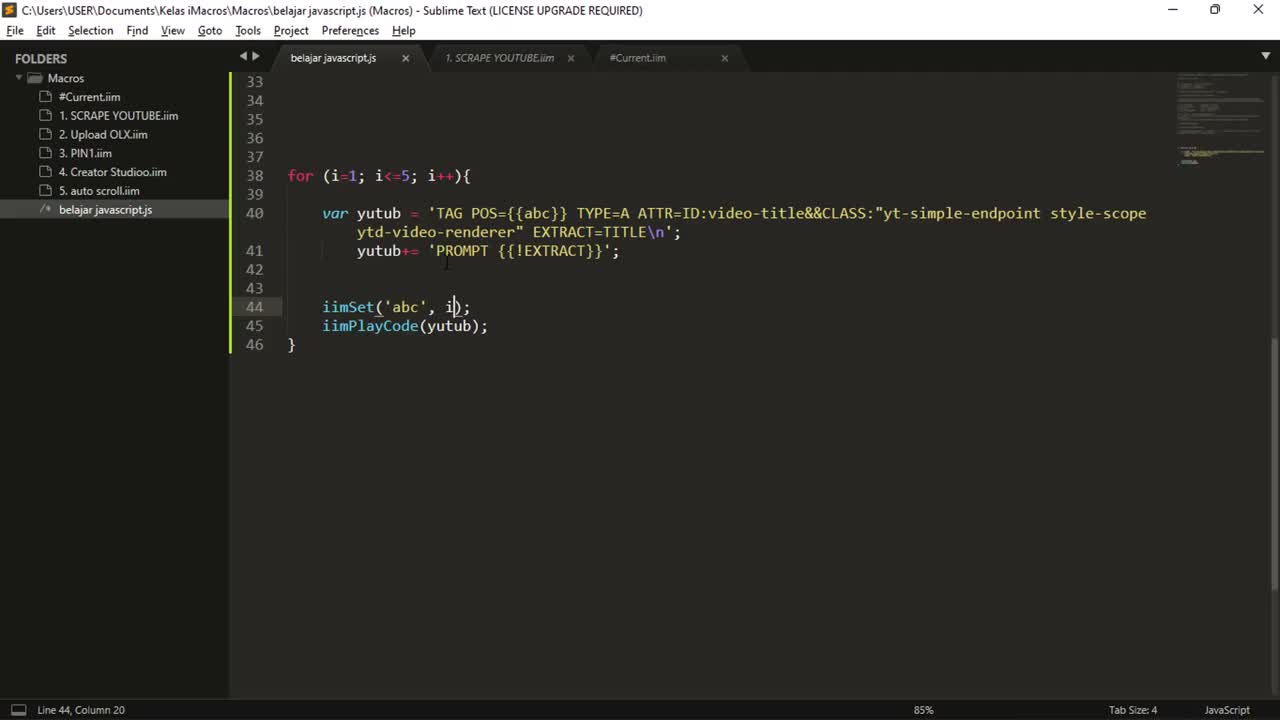Click the file icon beside 1. SCRAPE YOUTUBE.iim
The height and width of the screenshot is (720, 1280).
(45, 116)
